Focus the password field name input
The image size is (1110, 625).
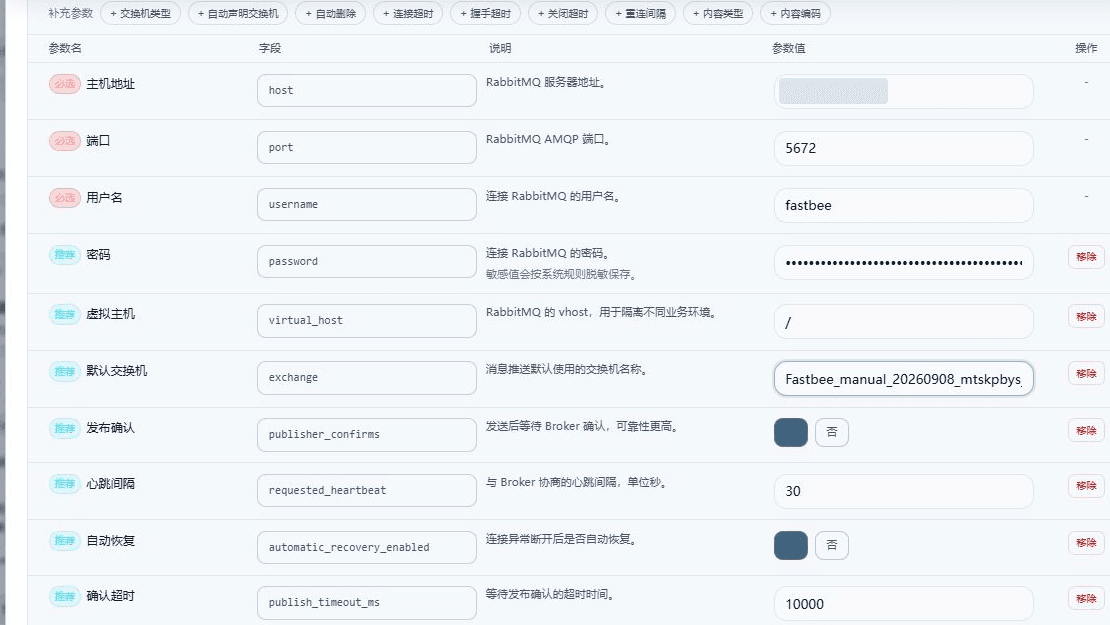point(367,261)
